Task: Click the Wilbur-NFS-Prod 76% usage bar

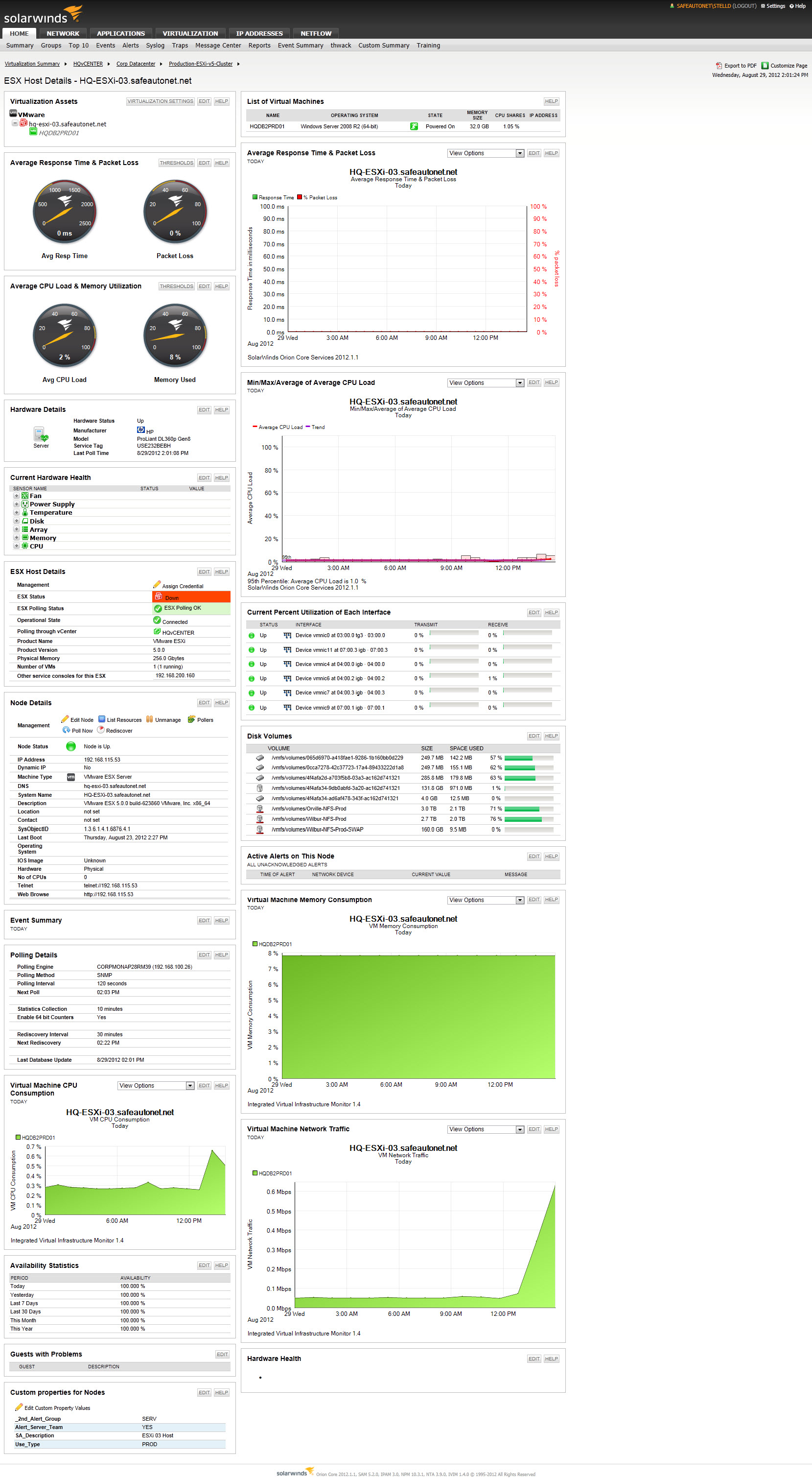Action: click(x=529, y=819)
